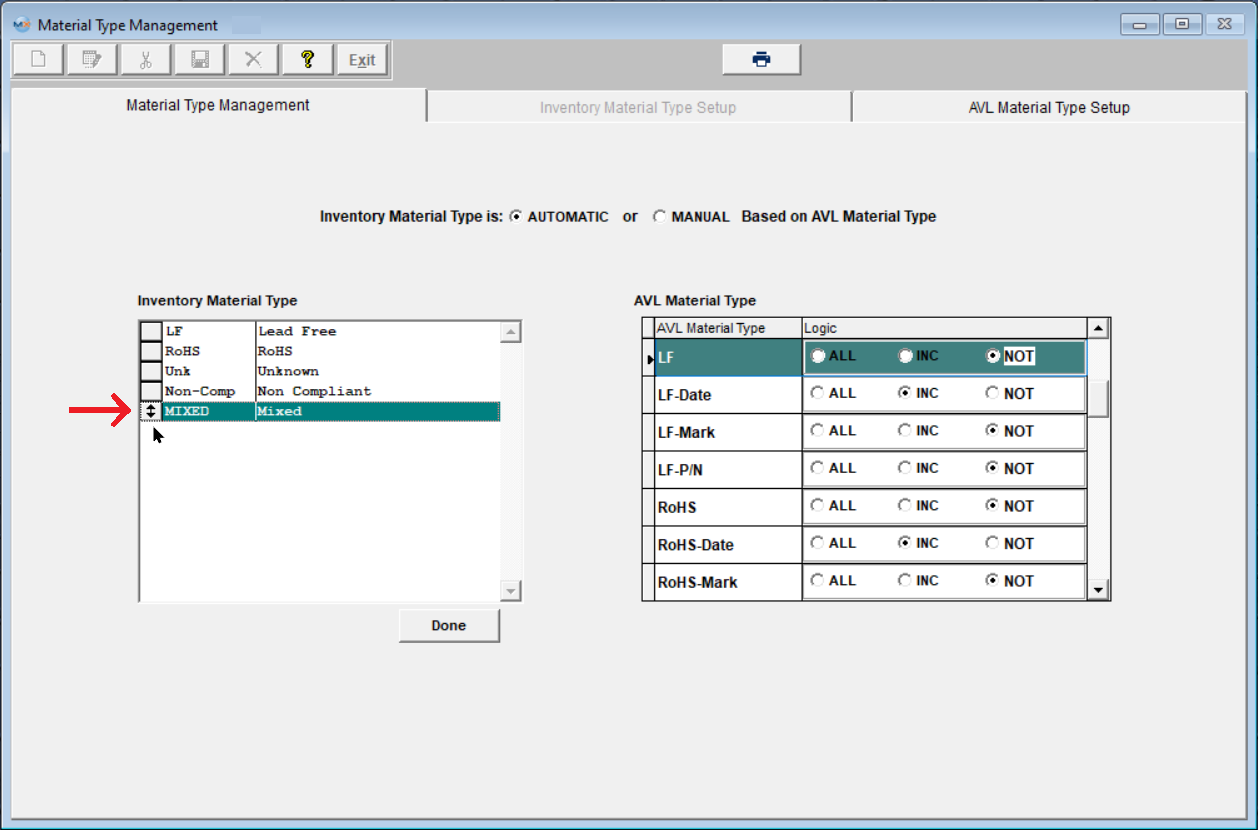Click the Done button
1258x830 pixels.
coord(449,625)
